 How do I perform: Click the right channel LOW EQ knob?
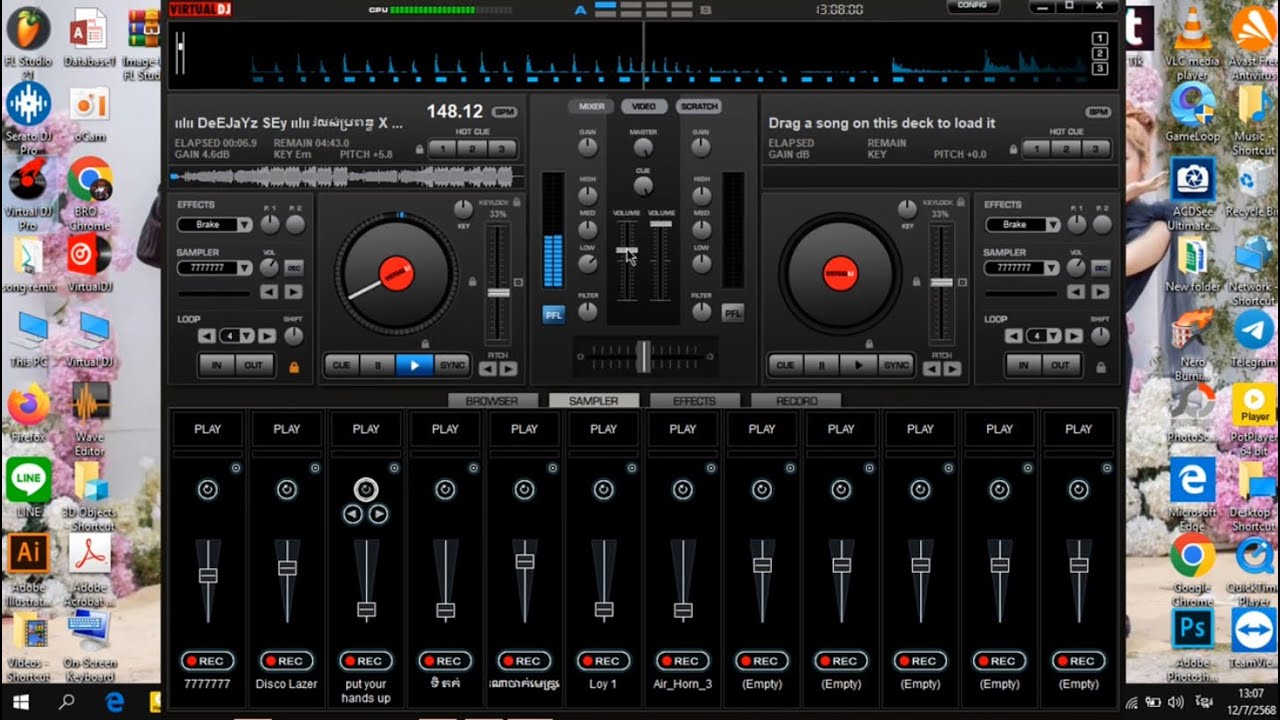pyautogui.click(x=702, y=263)
